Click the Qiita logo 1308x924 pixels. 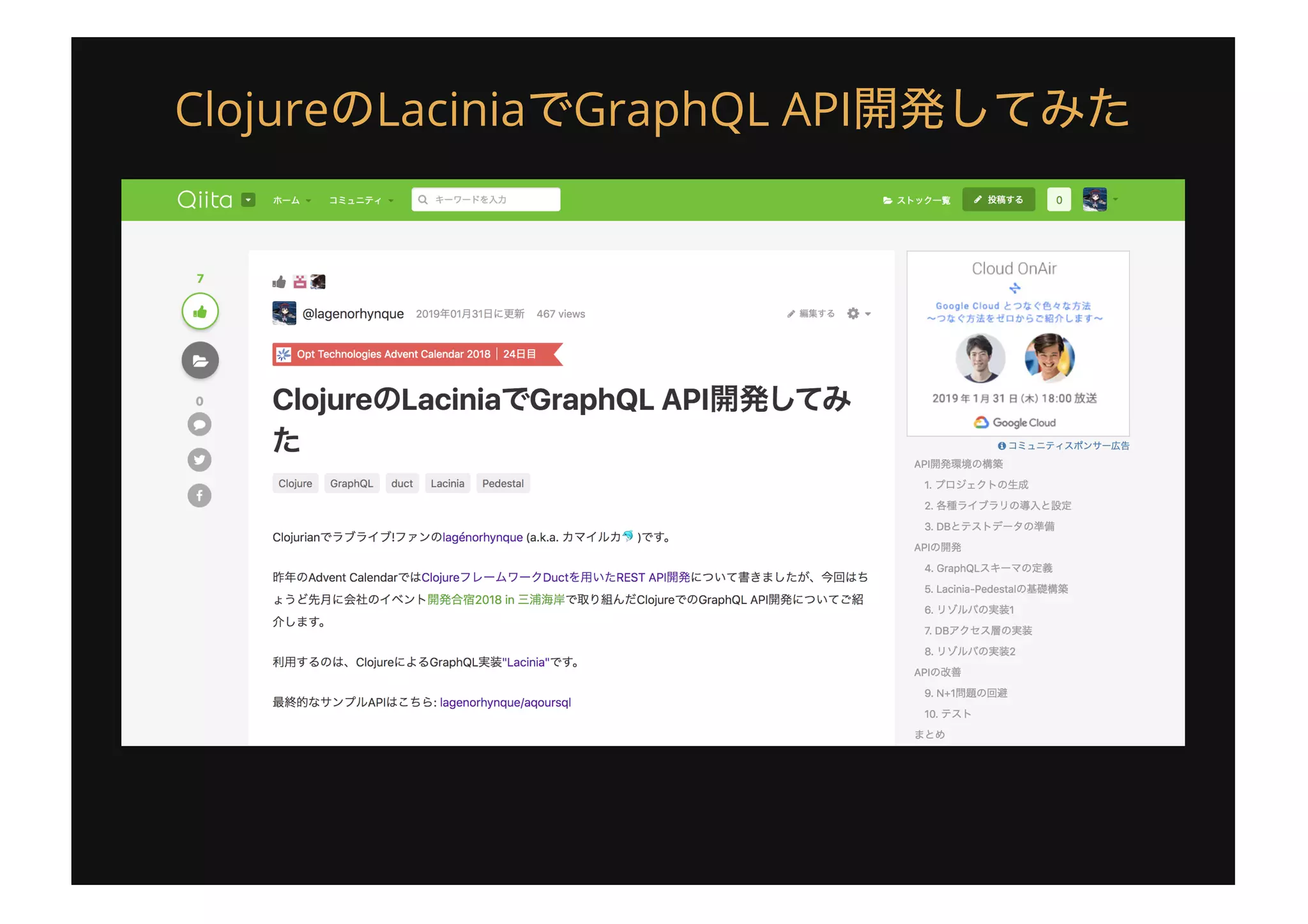tap(204, 200)
